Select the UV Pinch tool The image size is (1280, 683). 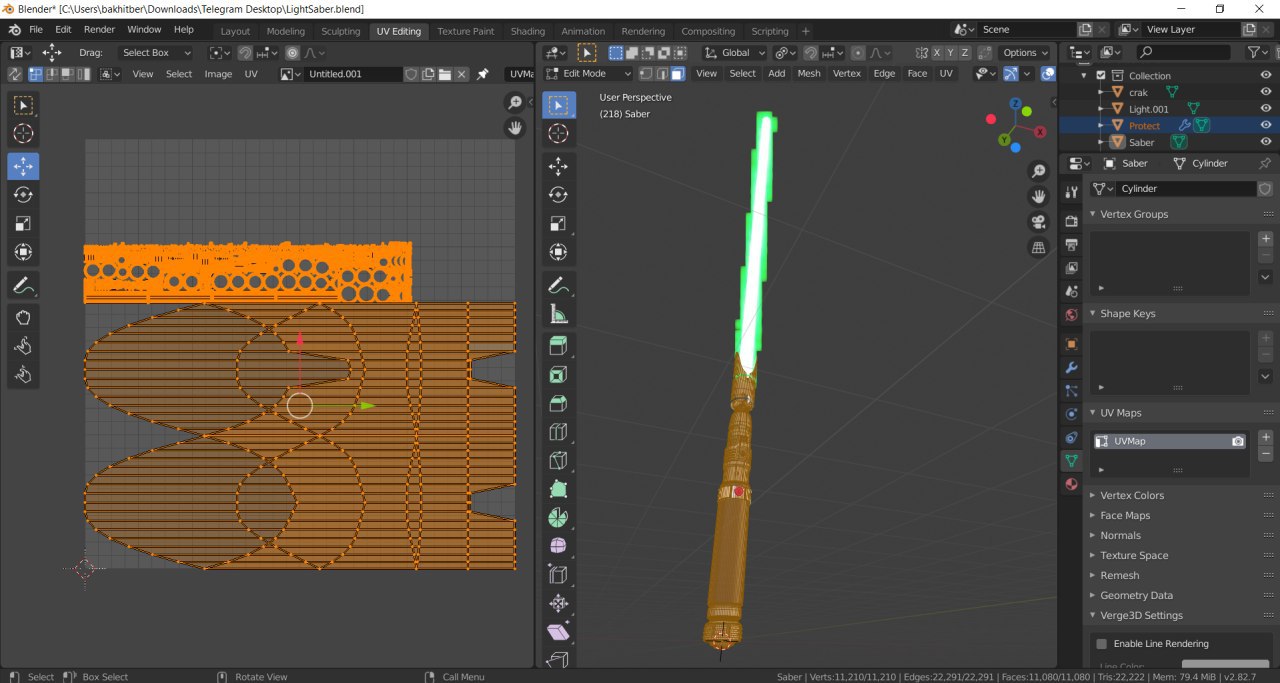(24, 375)
